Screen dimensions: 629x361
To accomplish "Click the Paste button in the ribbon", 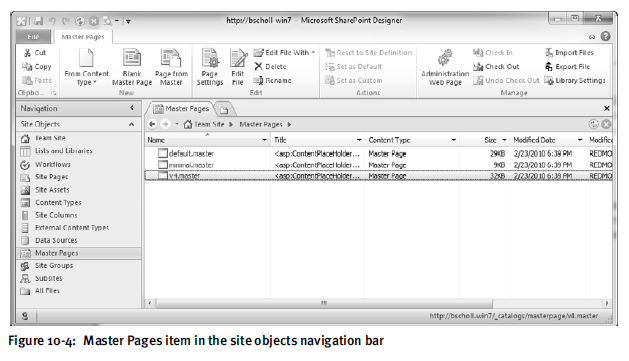I will 37,80.
